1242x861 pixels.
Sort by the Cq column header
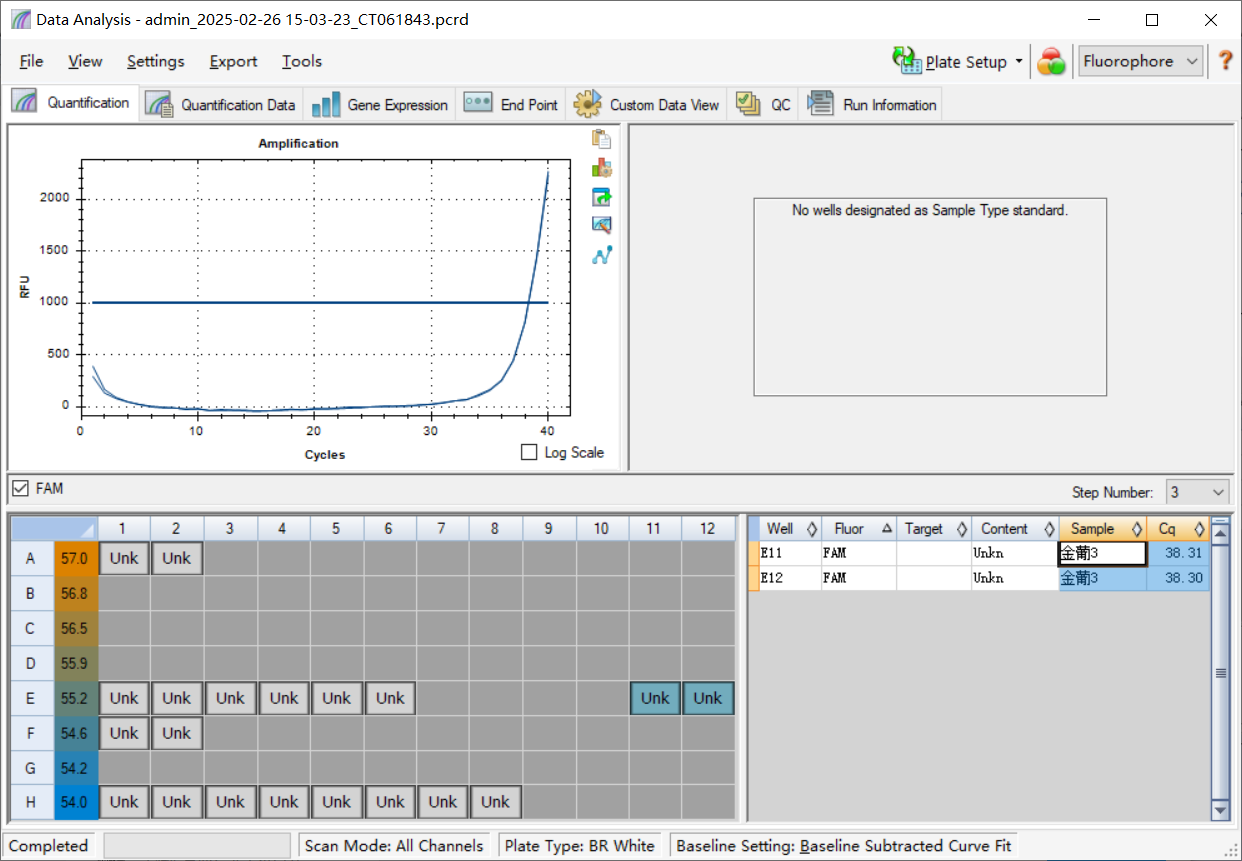[x=1178, y=529]
